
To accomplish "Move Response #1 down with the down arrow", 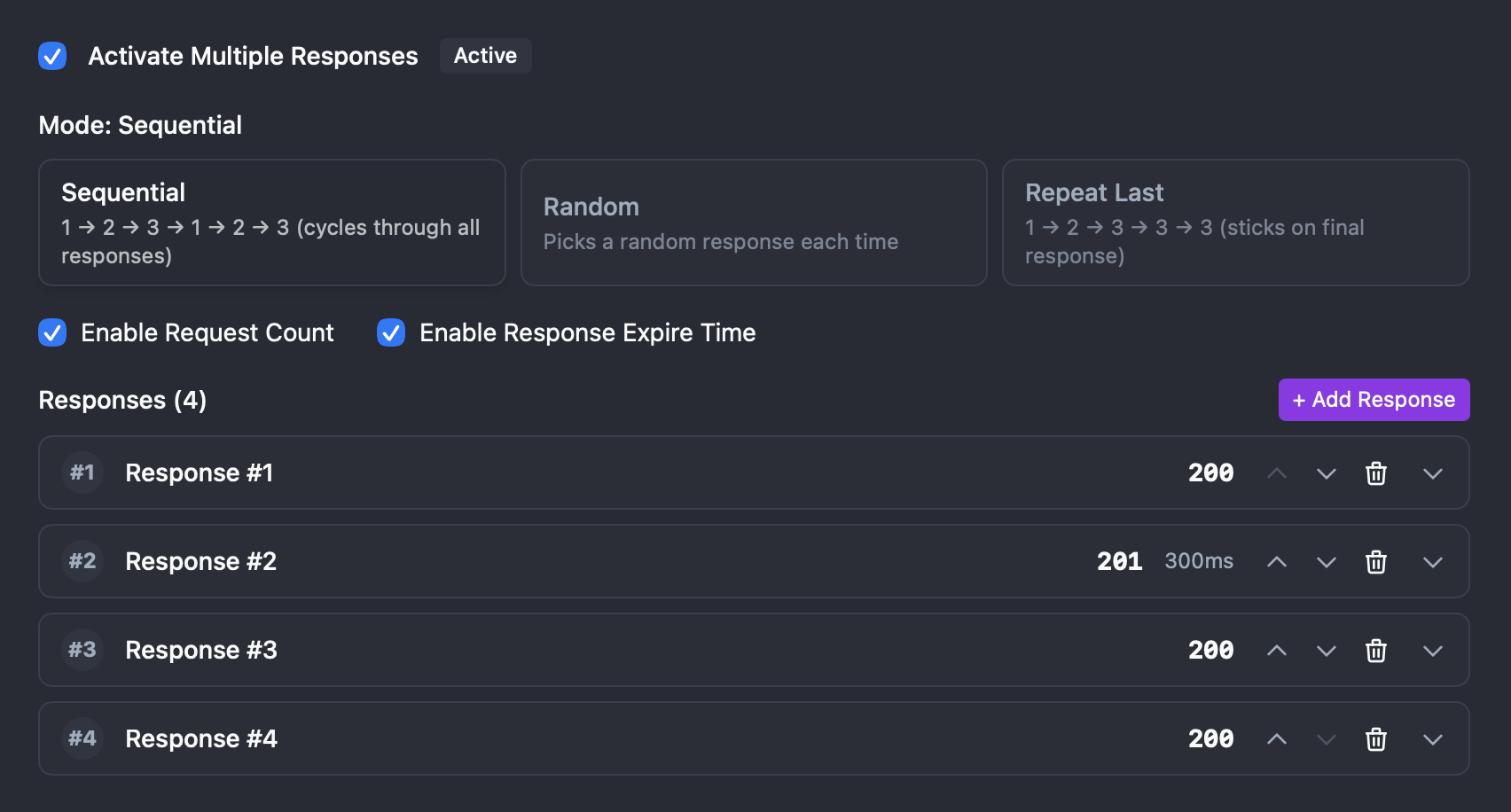I will pyautogui.click(x=1327, y=473).
